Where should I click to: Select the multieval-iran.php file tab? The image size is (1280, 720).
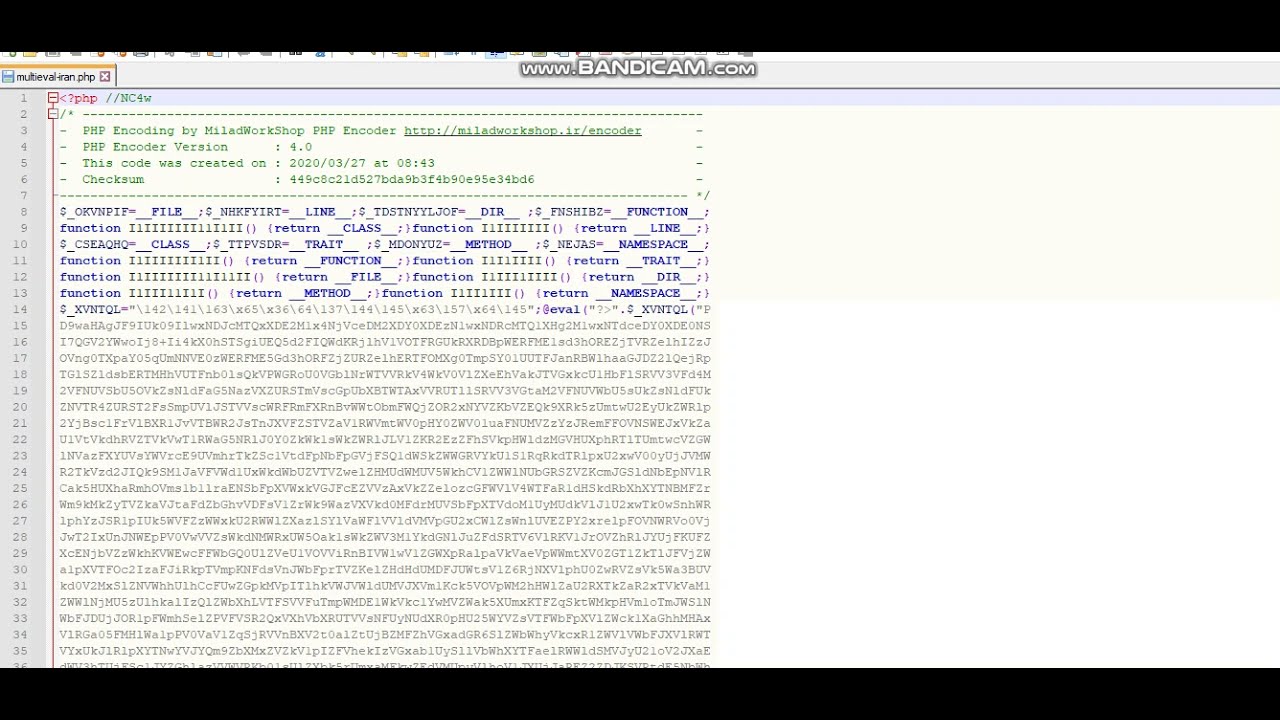pos(57,77)
